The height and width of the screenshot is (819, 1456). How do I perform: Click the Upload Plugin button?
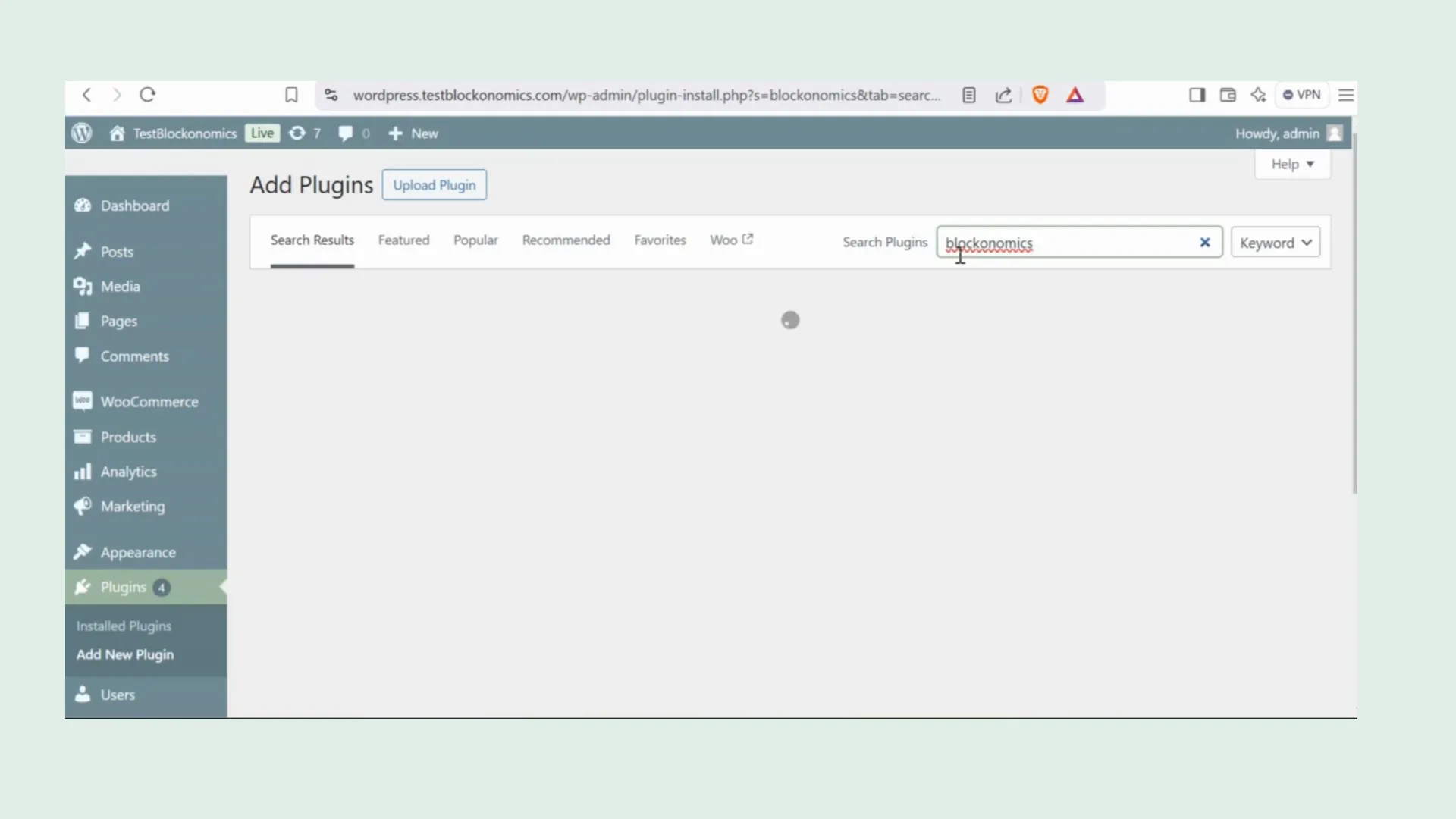click(x=434, y=185)
